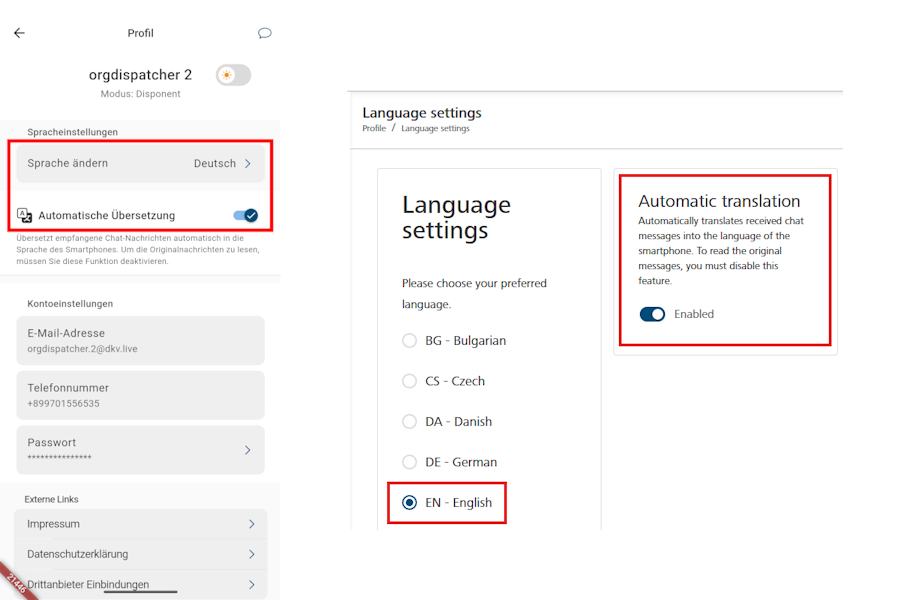Select the CS - Czech radio button
900x600 pixels.
[409, 381]
